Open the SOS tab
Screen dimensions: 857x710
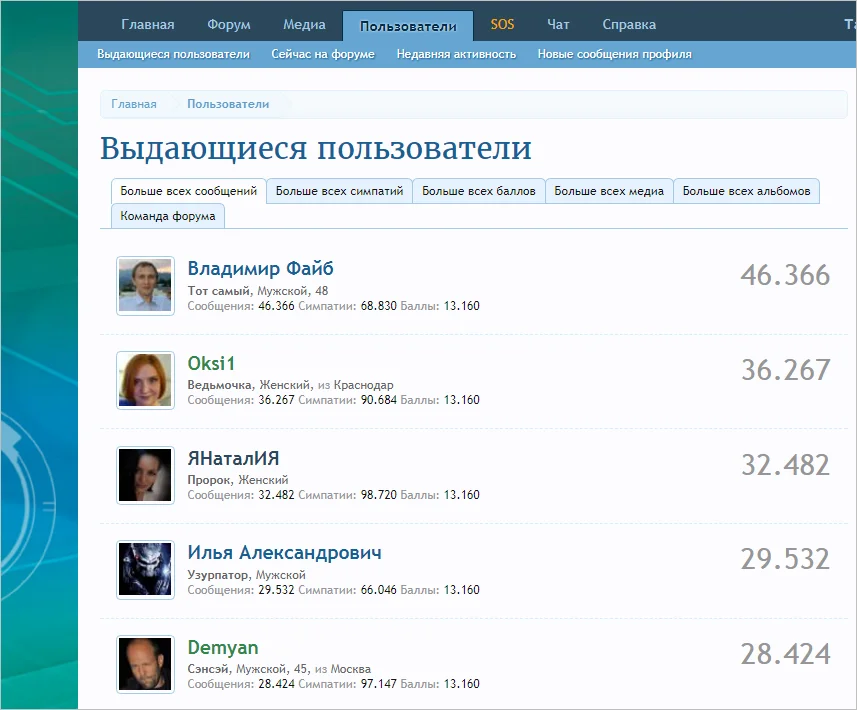(502, 25)
